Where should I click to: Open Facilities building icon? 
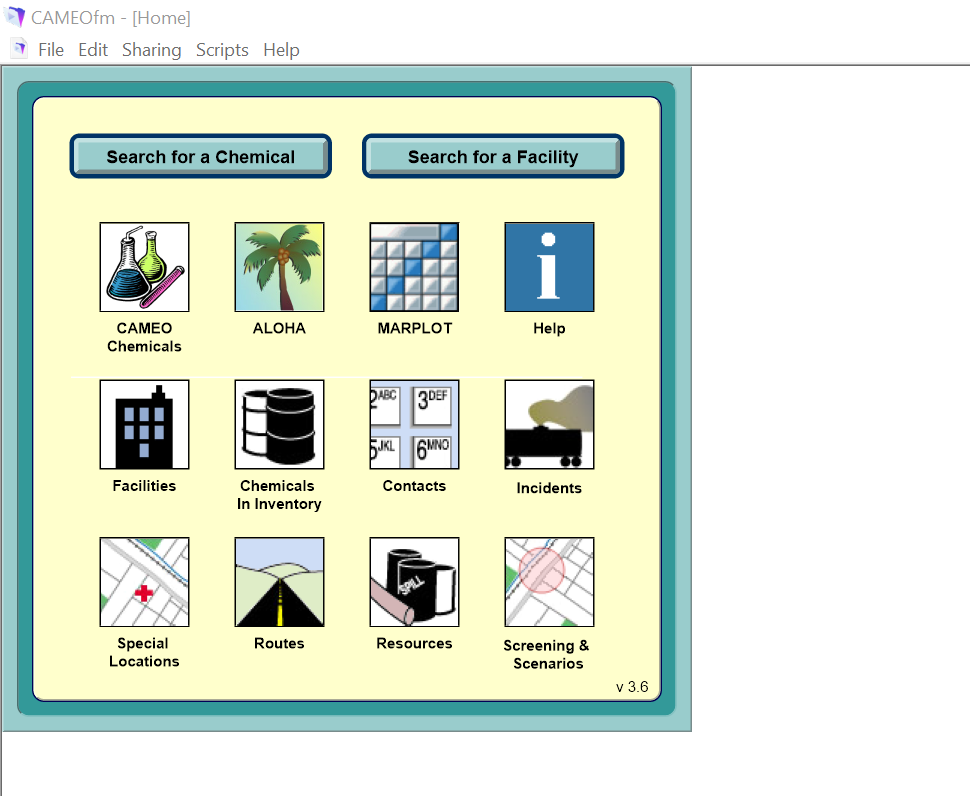pyautogui.click(x=144, y=424)
